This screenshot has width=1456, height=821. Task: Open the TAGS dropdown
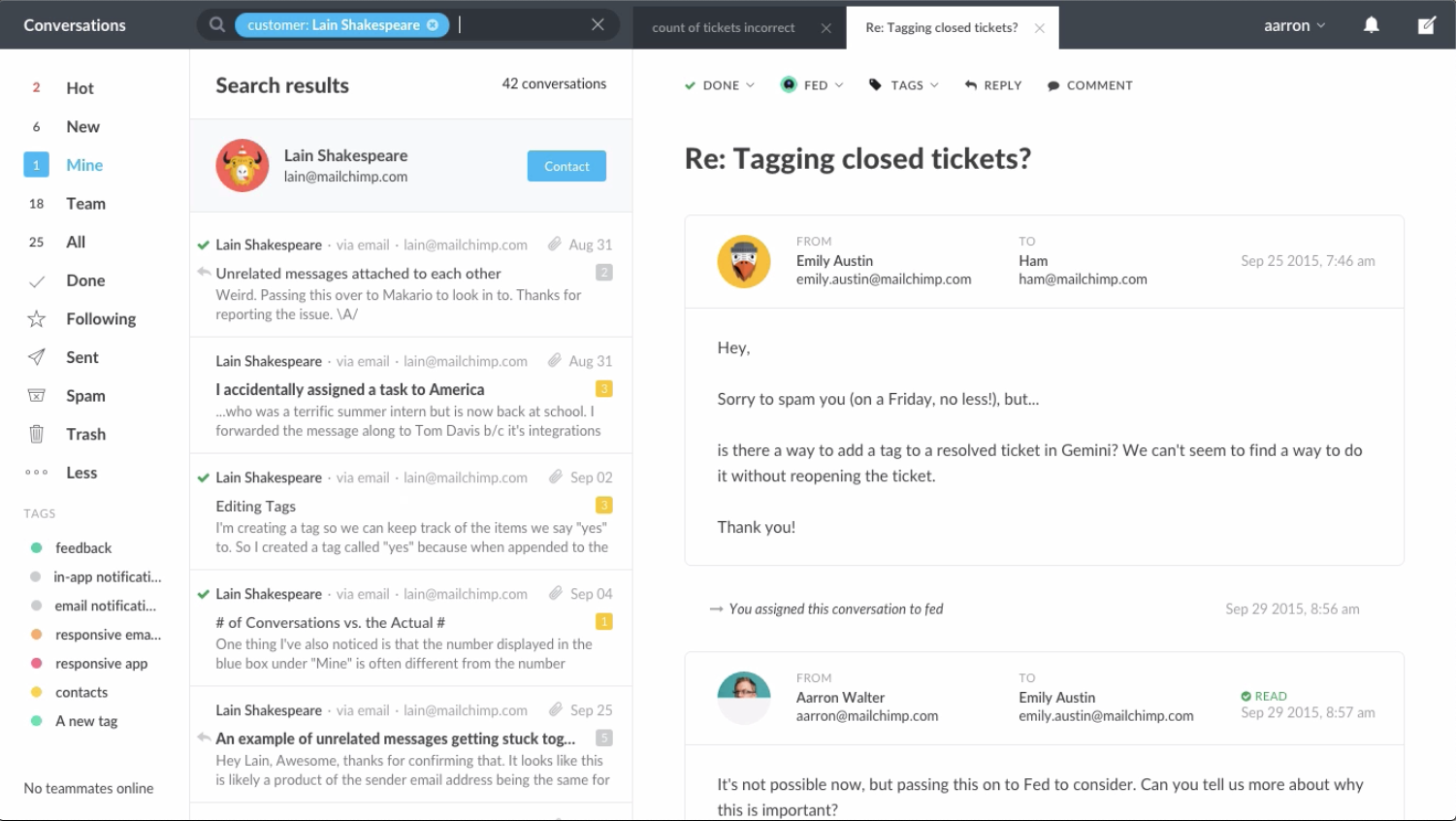pos(903,85)
